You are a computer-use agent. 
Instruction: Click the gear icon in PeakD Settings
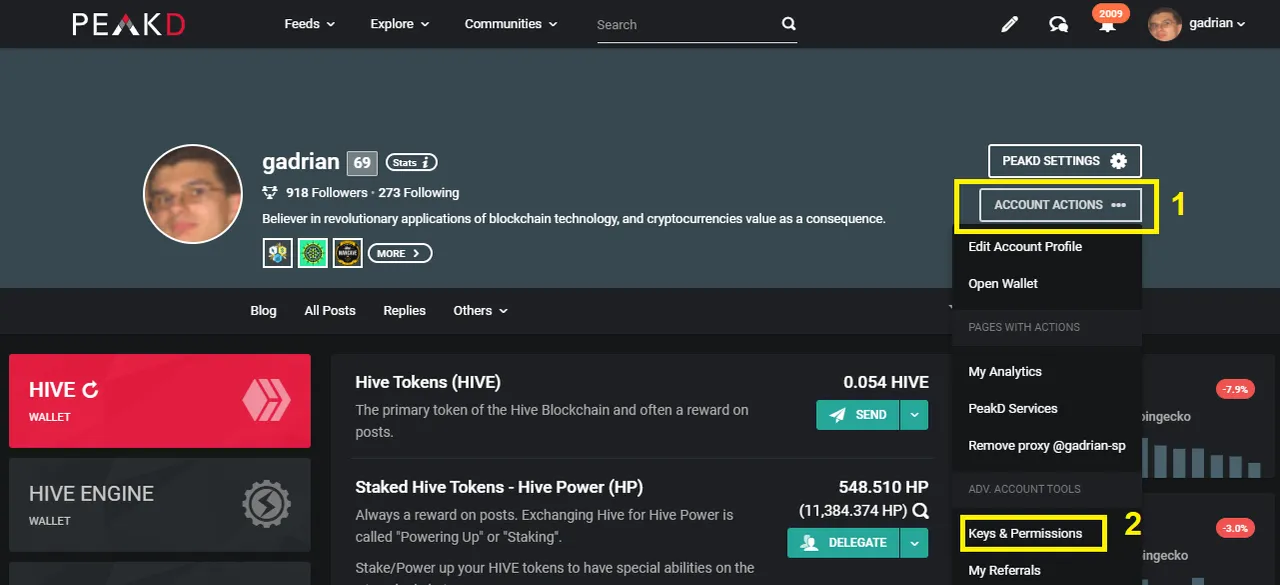tap(1118, 161)
